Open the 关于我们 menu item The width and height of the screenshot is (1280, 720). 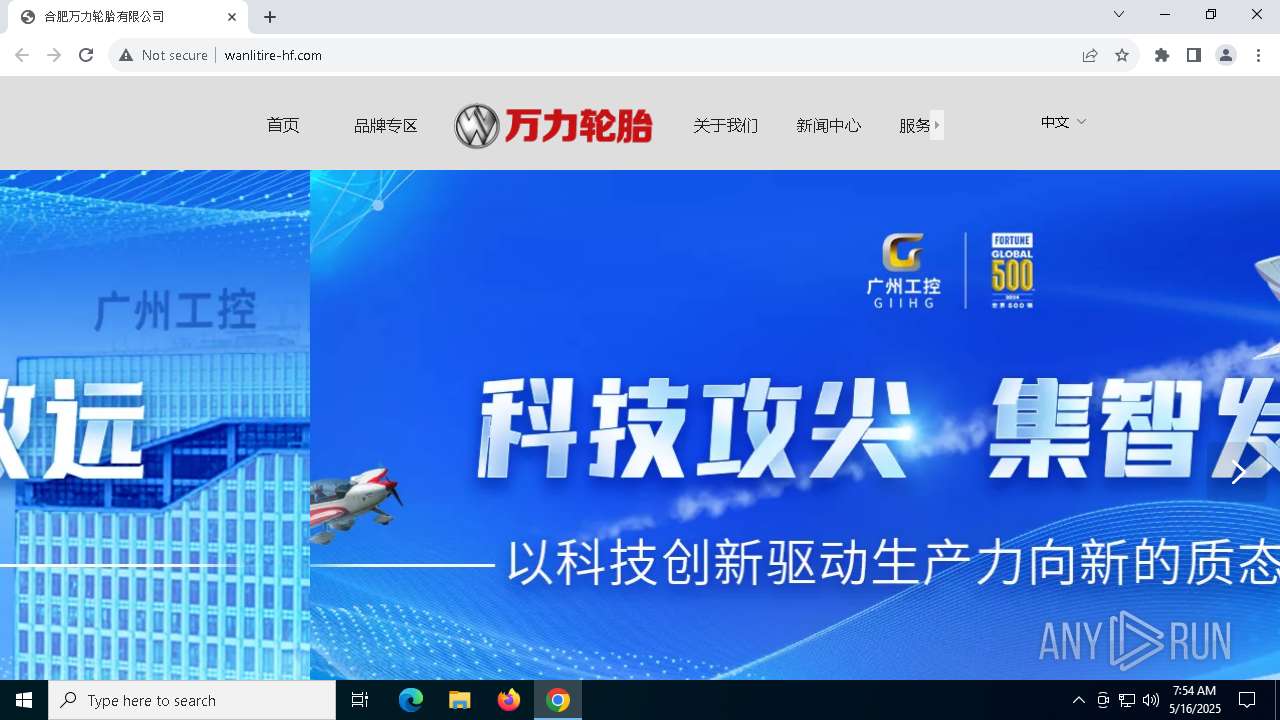[x=726, y=125]
